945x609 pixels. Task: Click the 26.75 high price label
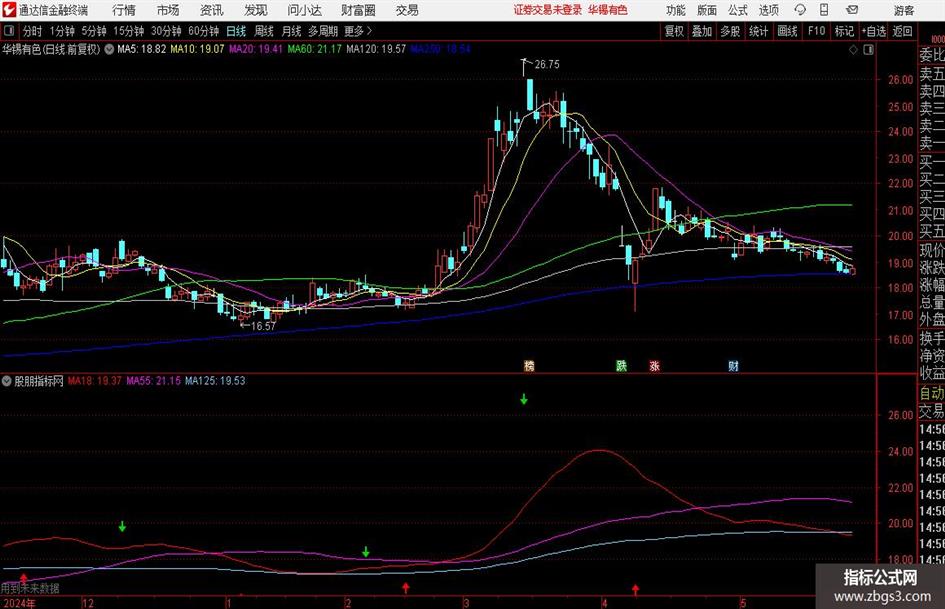547,65
